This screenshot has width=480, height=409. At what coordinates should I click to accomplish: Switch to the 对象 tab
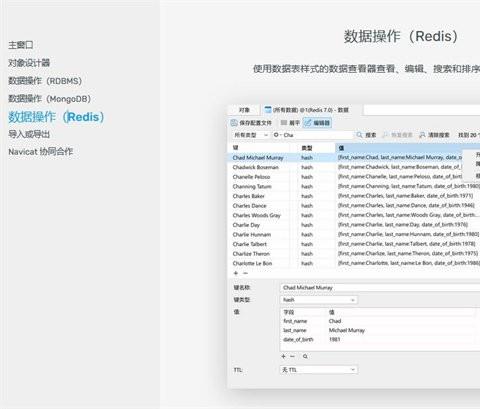tap(244, 110)
